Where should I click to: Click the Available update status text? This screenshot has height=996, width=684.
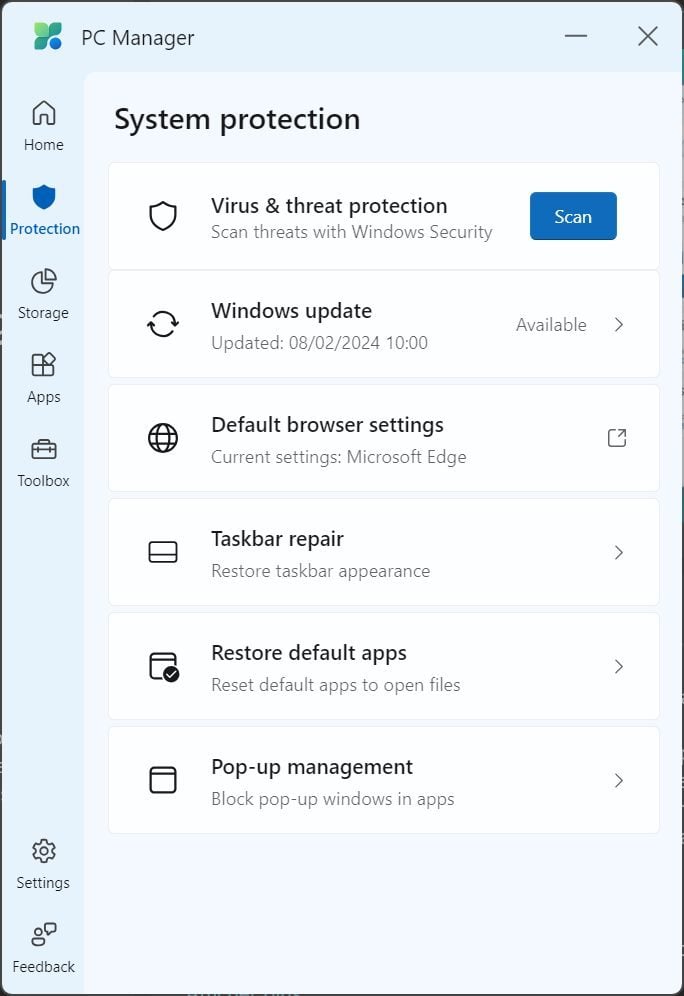pos(551,325)
